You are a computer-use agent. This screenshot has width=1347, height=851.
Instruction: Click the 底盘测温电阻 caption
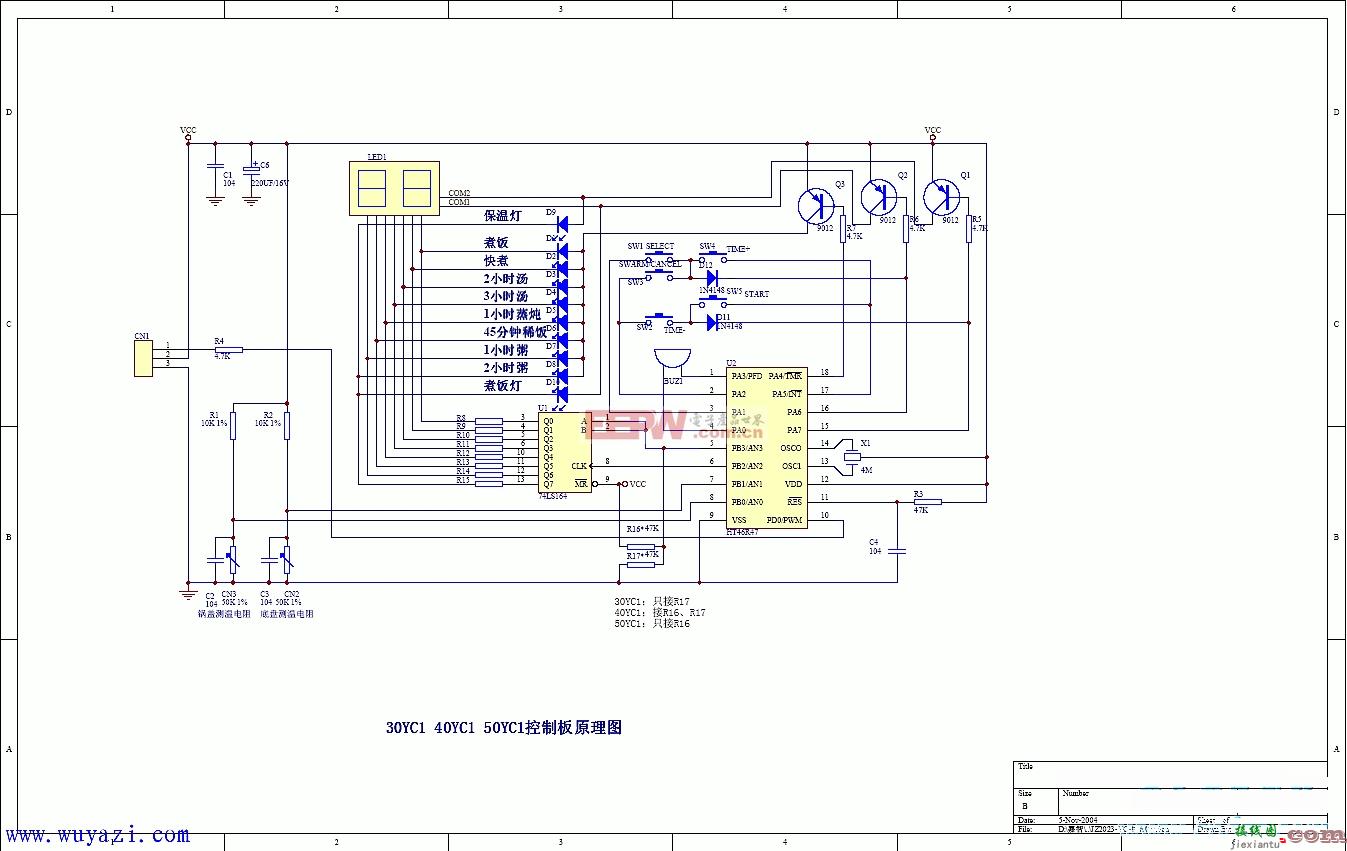[x=286, y=614]
